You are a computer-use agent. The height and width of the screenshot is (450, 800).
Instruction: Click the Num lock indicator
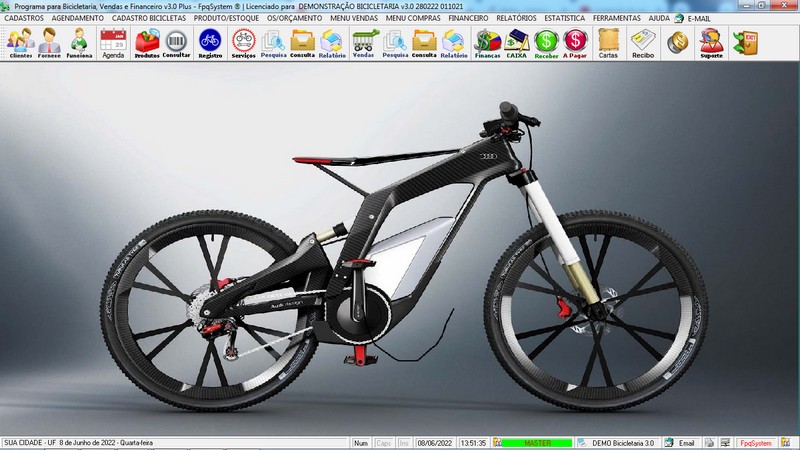coord(361,443)
